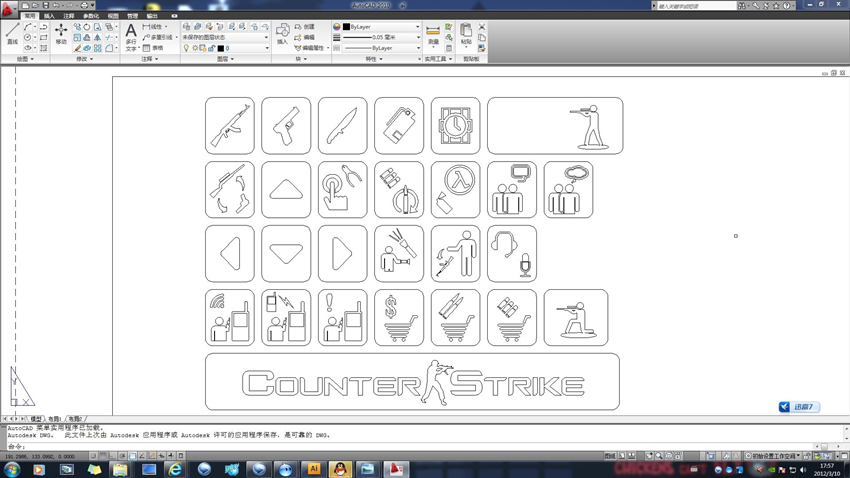Select the Move (移动) tool
Viewport: 850px width, 478px height.
[x=61, y=33]
